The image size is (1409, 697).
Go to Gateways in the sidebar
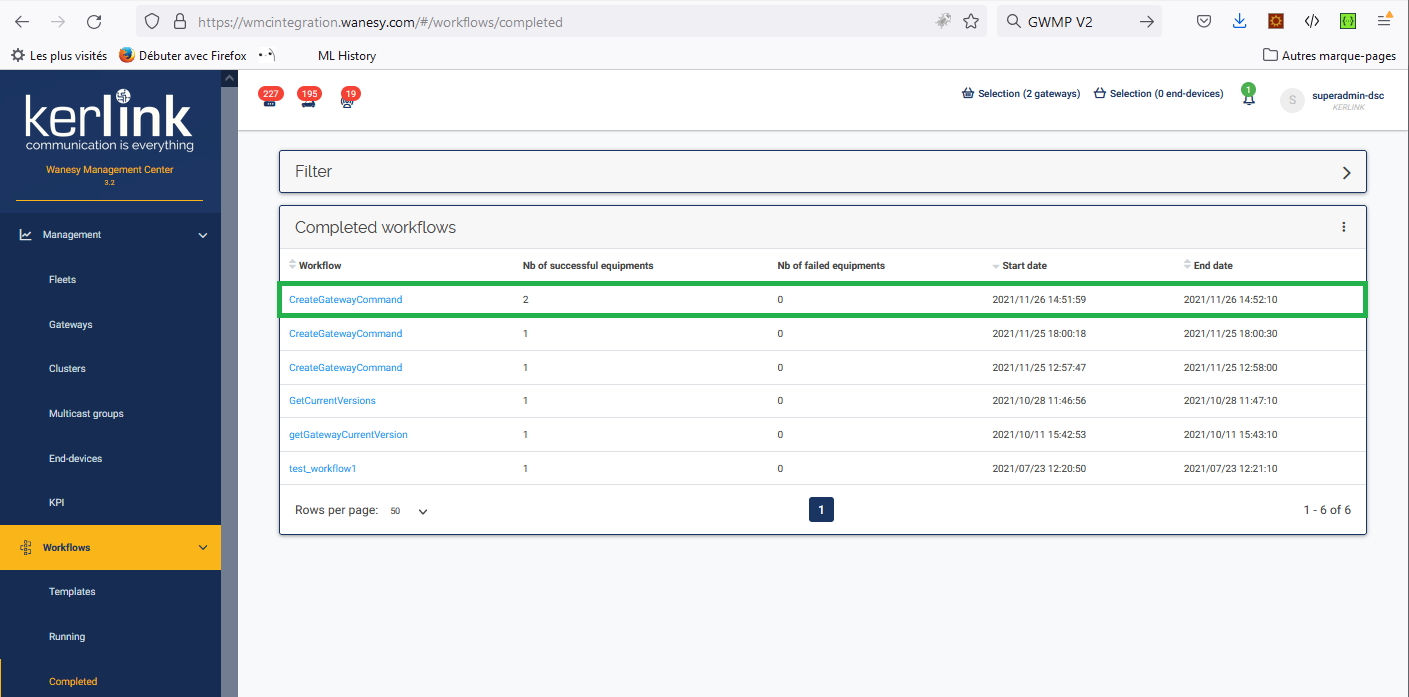(70, 325)
